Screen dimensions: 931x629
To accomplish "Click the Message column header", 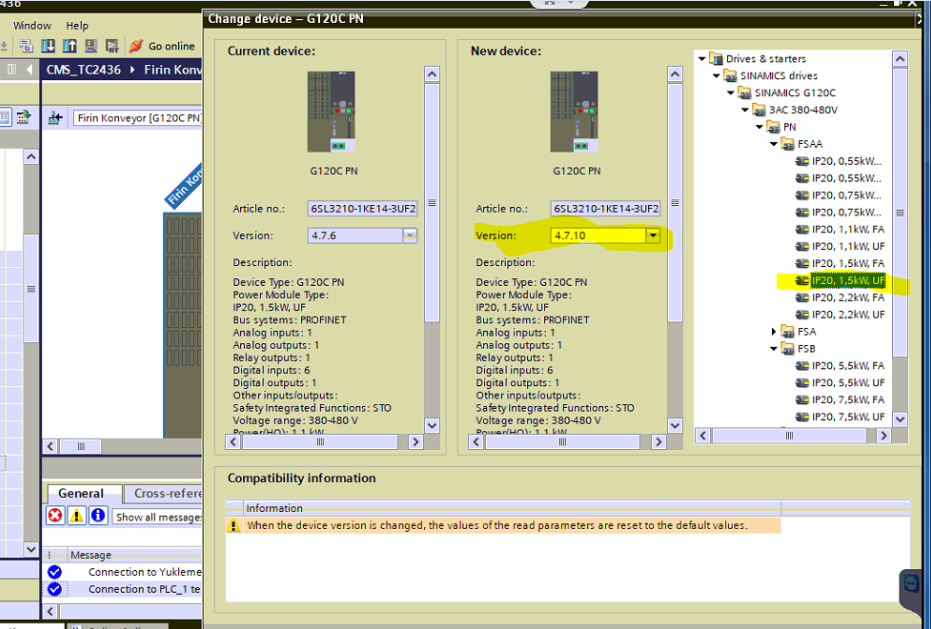I will [x=135, y=555].
